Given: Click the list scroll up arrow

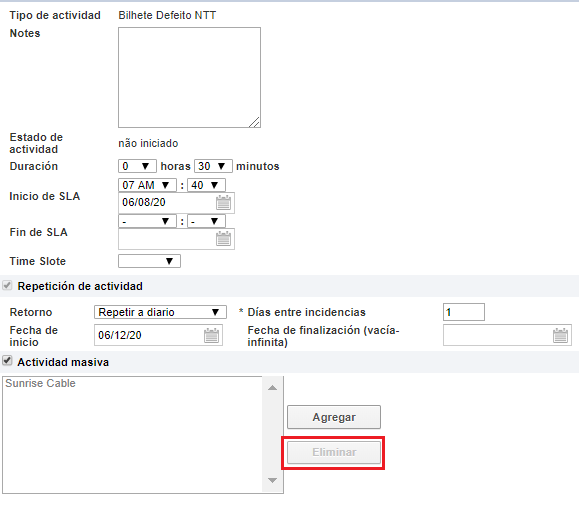Looking at the screenshot, I should point(273,388).
